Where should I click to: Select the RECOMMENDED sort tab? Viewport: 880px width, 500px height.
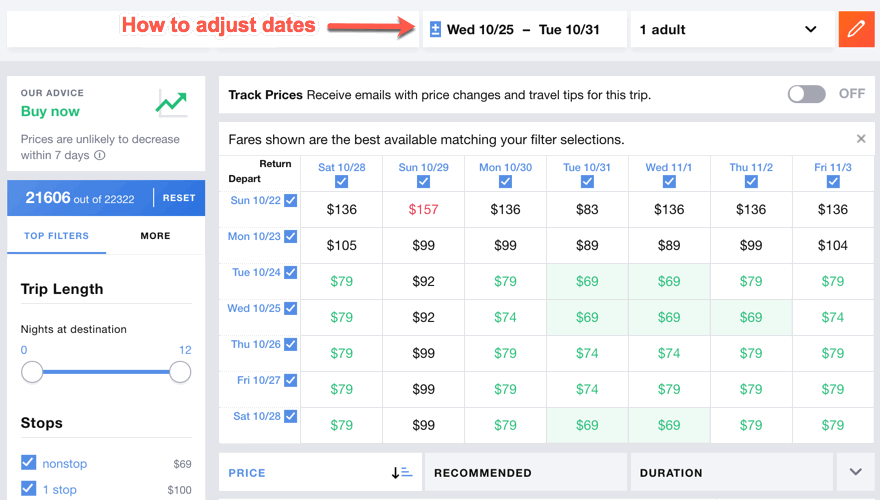[525, 473]
